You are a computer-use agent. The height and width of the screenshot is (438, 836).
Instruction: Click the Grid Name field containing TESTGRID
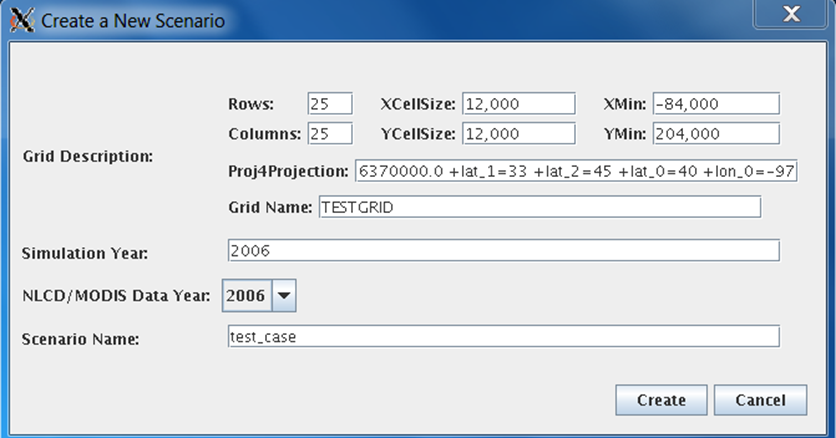(540, 207)
